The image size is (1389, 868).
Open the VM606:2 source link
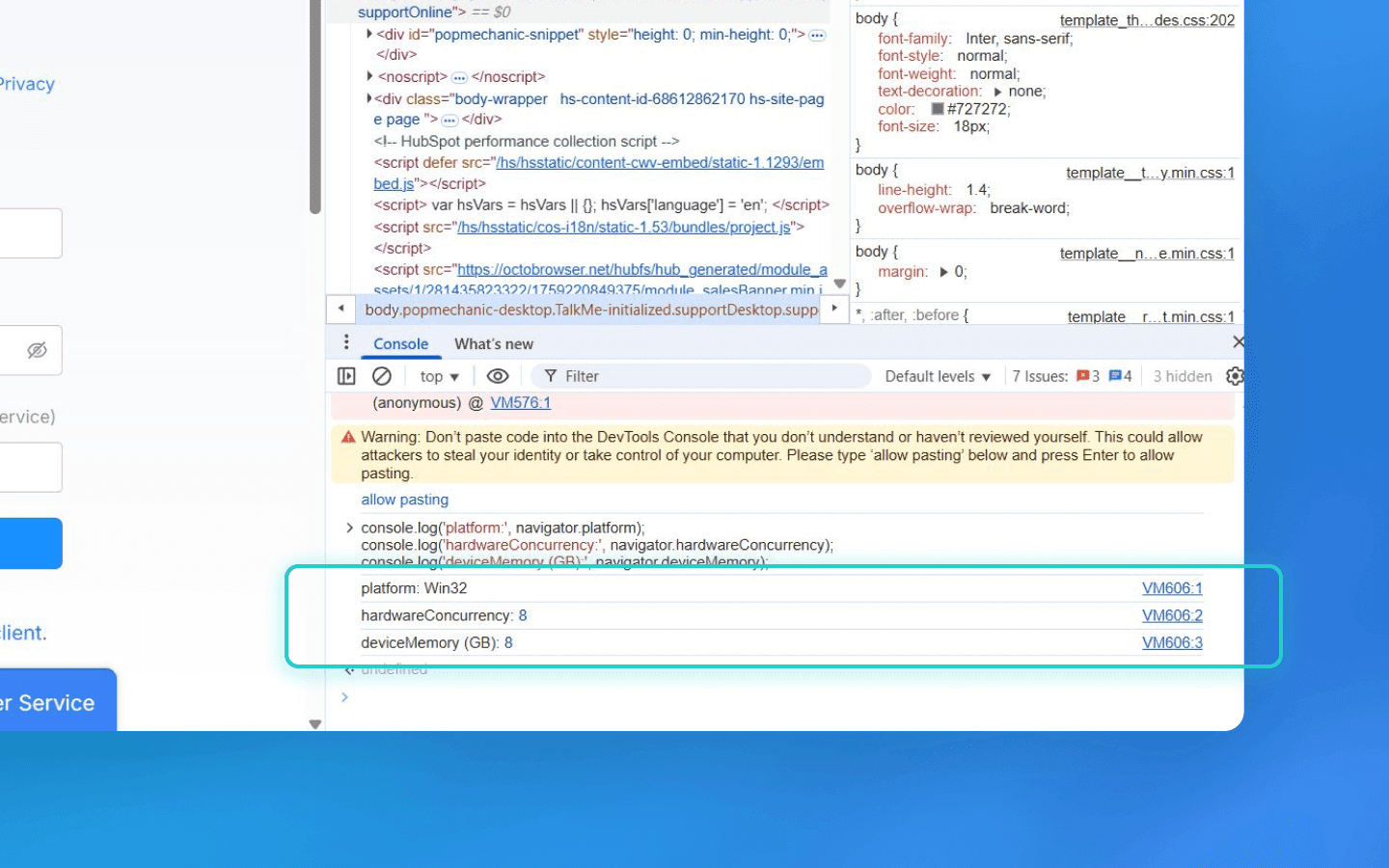(x=1172, y=615)
